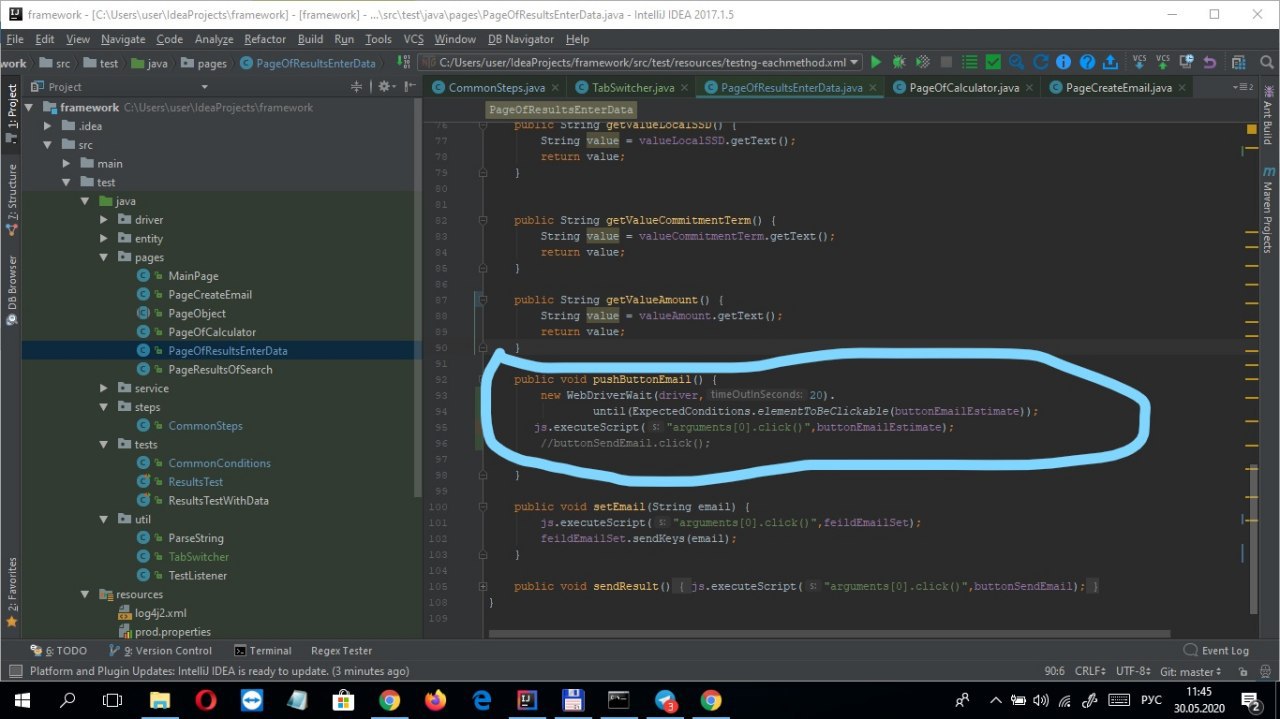
Task: Expand the service package
Action: (x=104, y=388)
